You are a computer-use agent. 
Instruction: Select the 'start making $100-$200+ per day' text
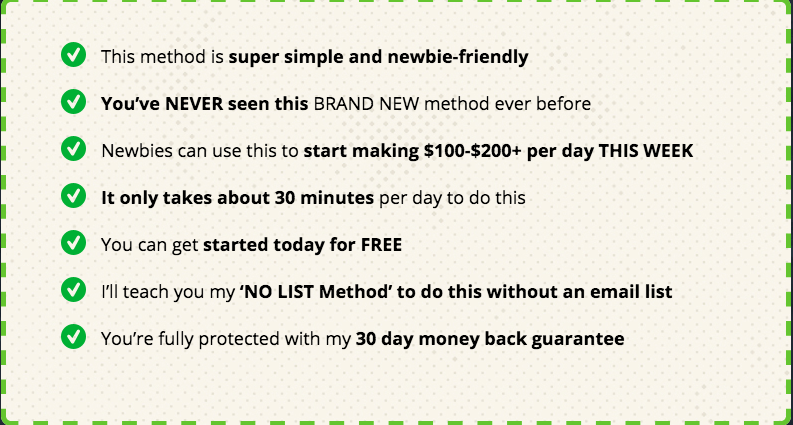[x=449, y=151]
